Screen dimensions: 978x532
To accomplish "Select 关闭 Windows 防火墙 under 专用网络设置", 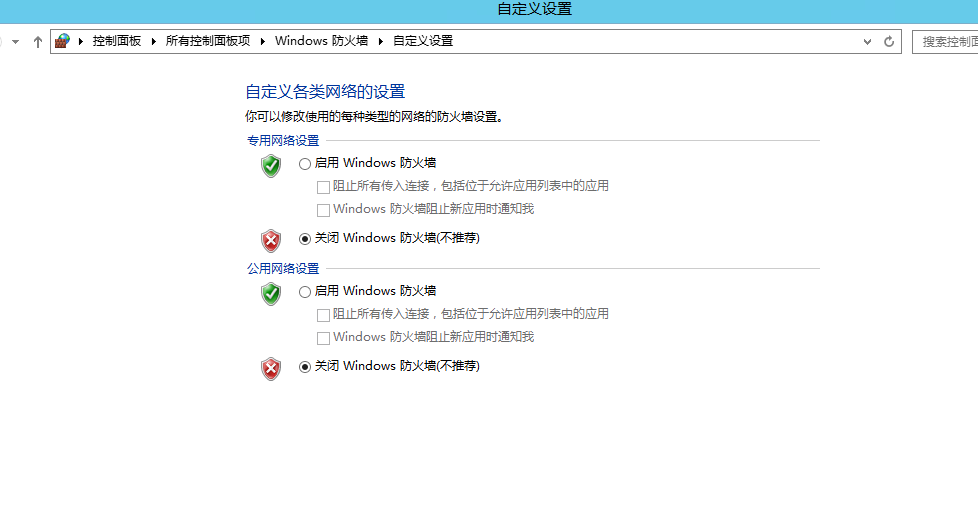I will 304,239.
